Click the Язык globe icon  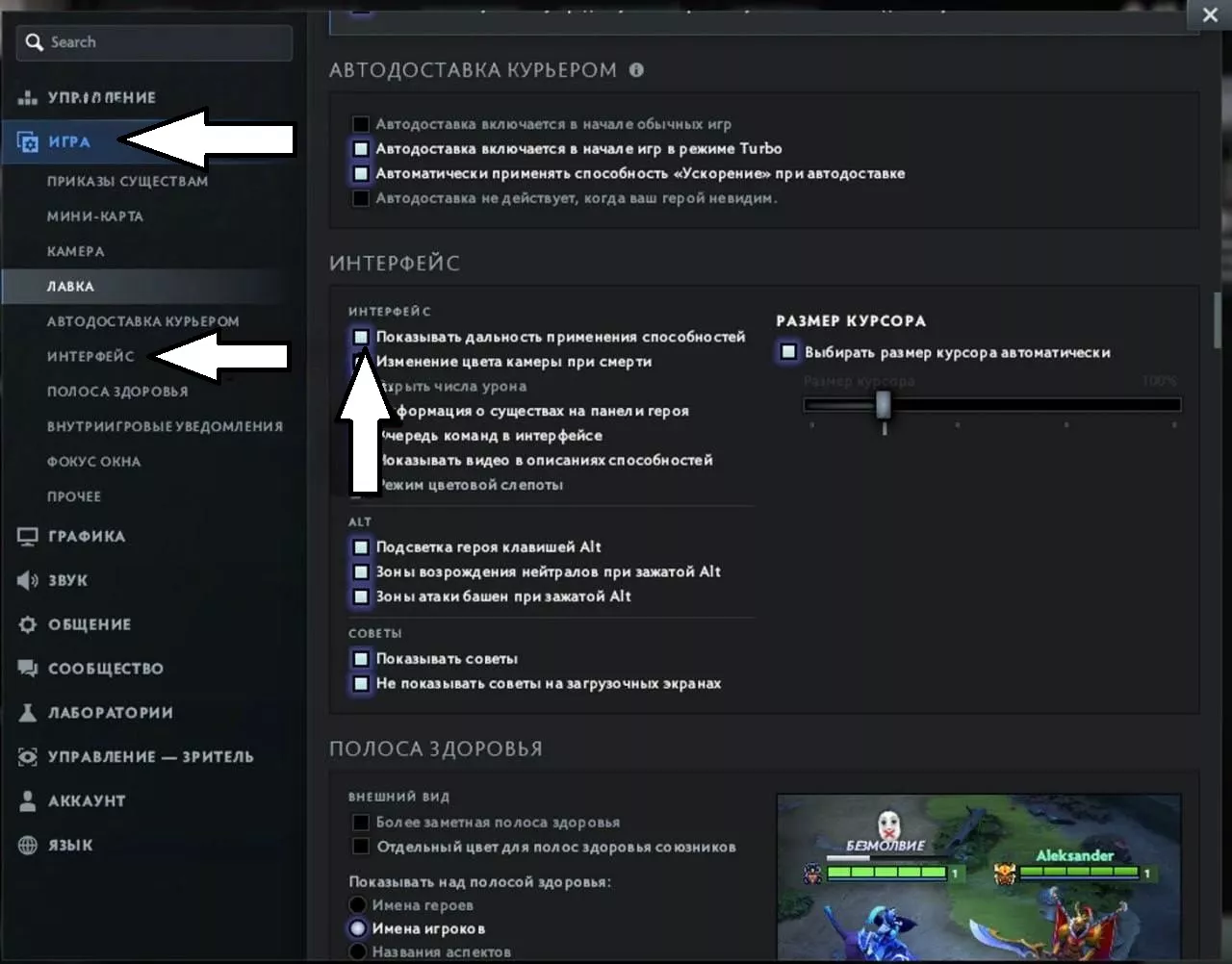pos(28,845)
